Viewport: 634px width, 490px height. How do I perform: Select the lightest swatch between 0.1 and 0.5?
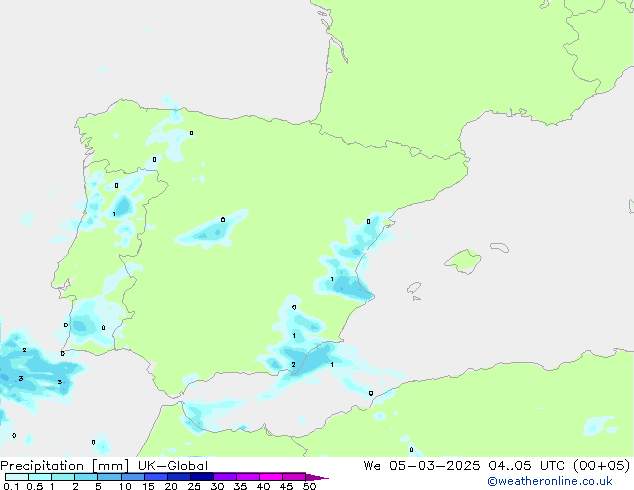tap(17, 477)
